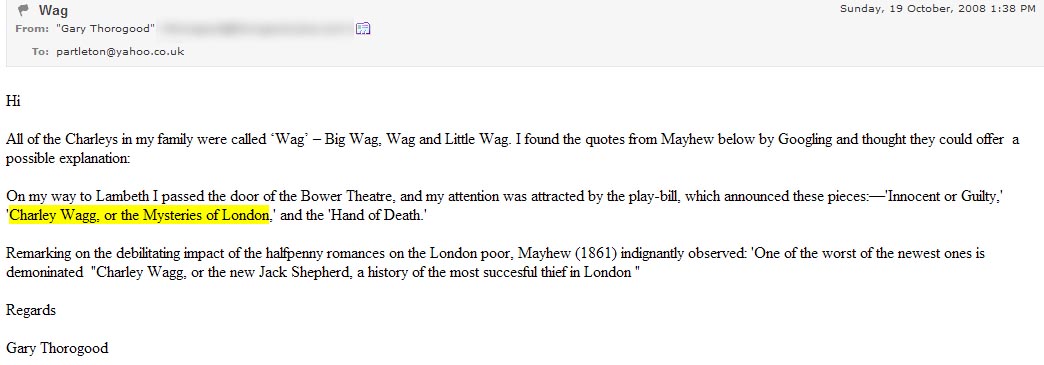Click the highlighted Charley Wagg Mysteries text

point(138,216)
